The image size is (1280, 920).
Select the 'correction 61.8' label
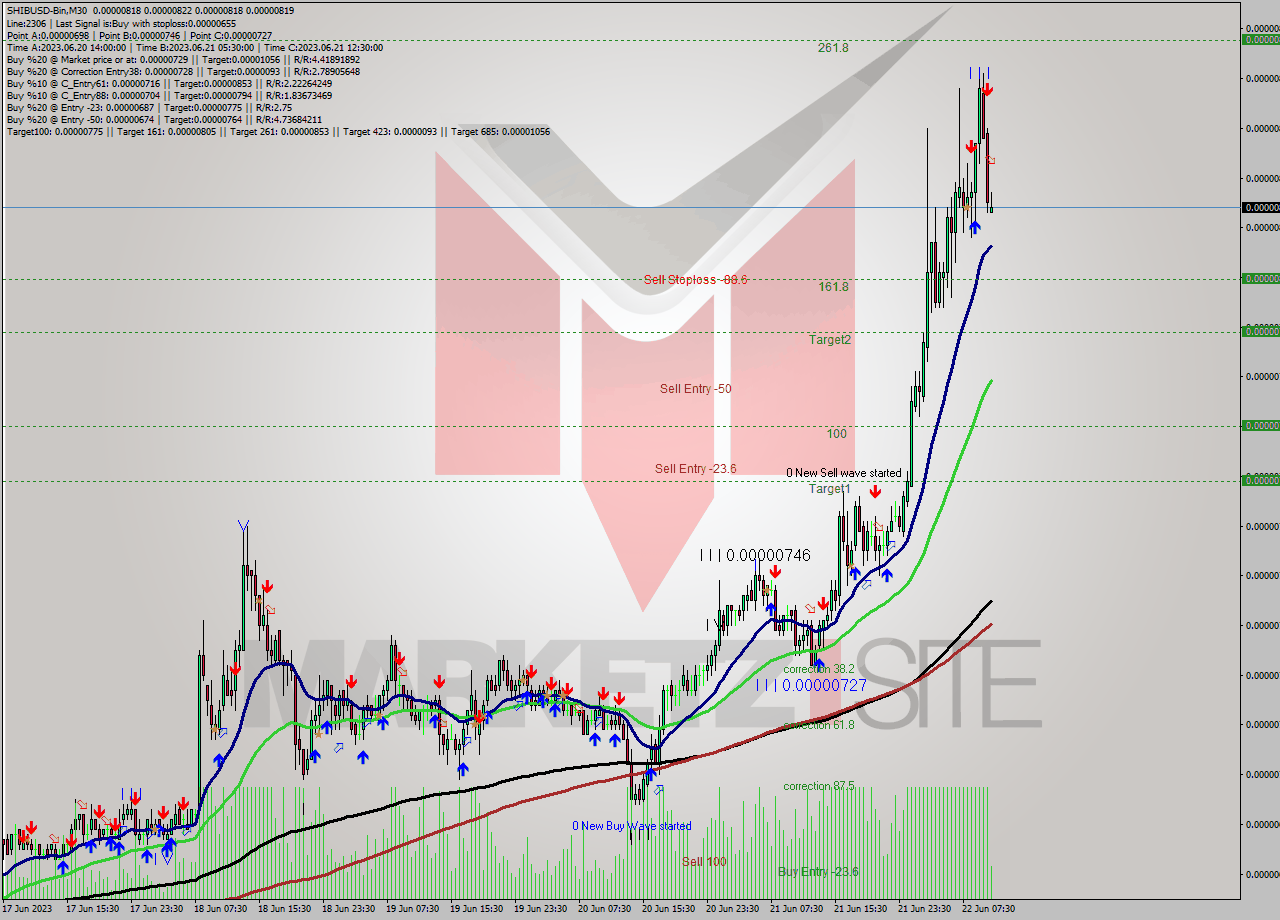818,725
